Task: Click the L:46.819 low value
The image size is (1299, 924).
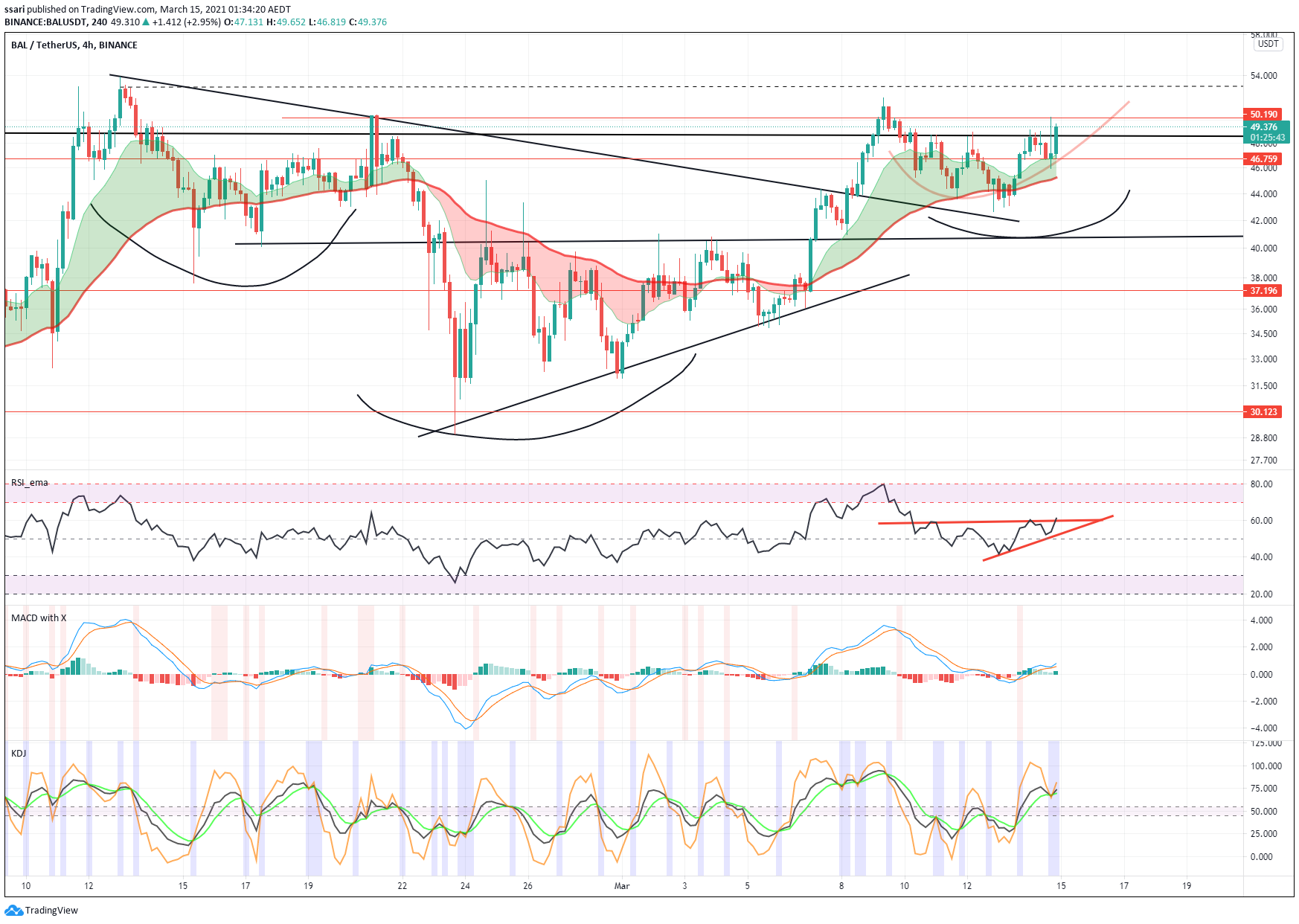Action: tap(327, 22)
